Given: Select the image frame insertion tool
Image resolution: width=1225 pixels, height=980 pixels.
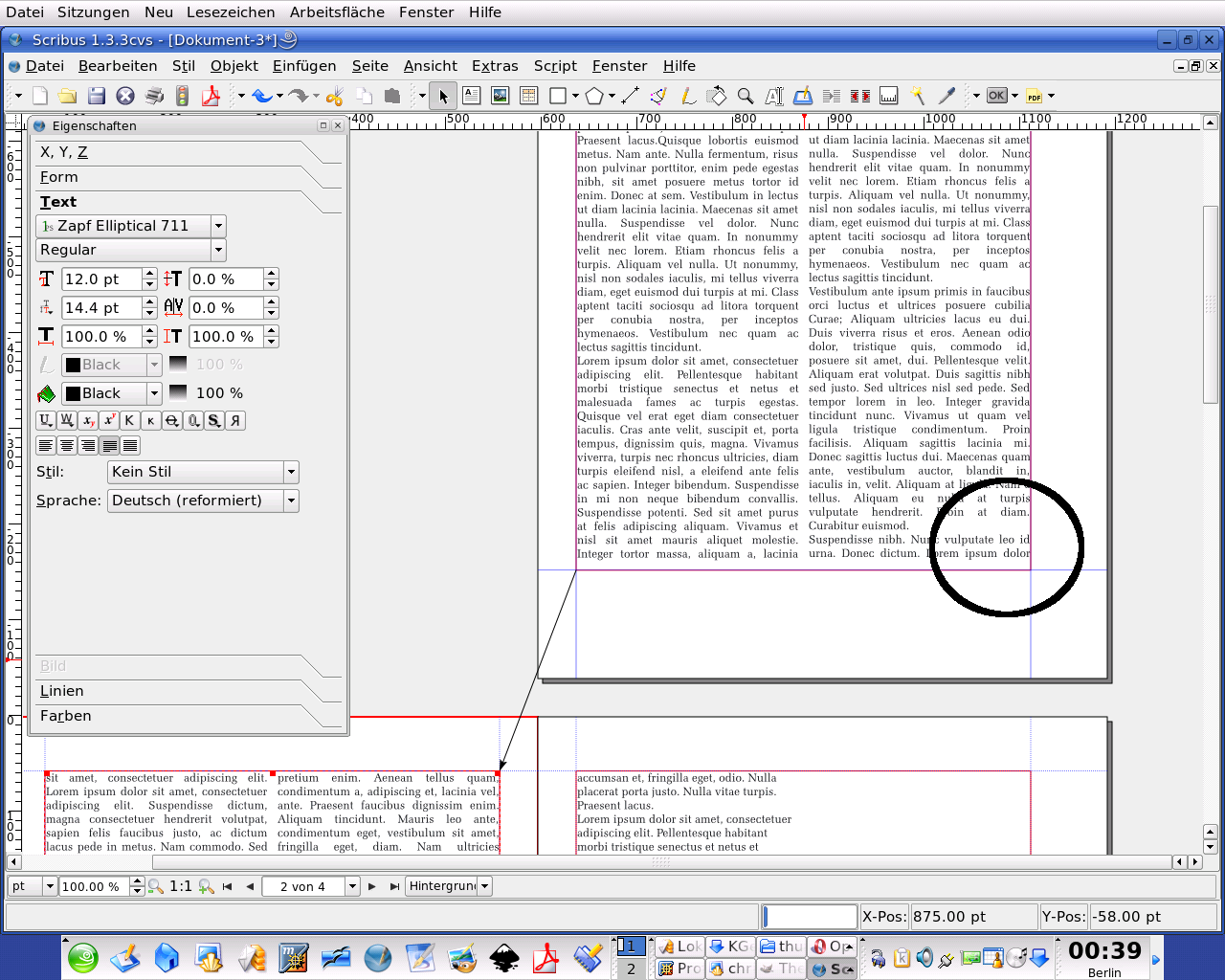Looking at the screenshot, I should click(500, 96).
